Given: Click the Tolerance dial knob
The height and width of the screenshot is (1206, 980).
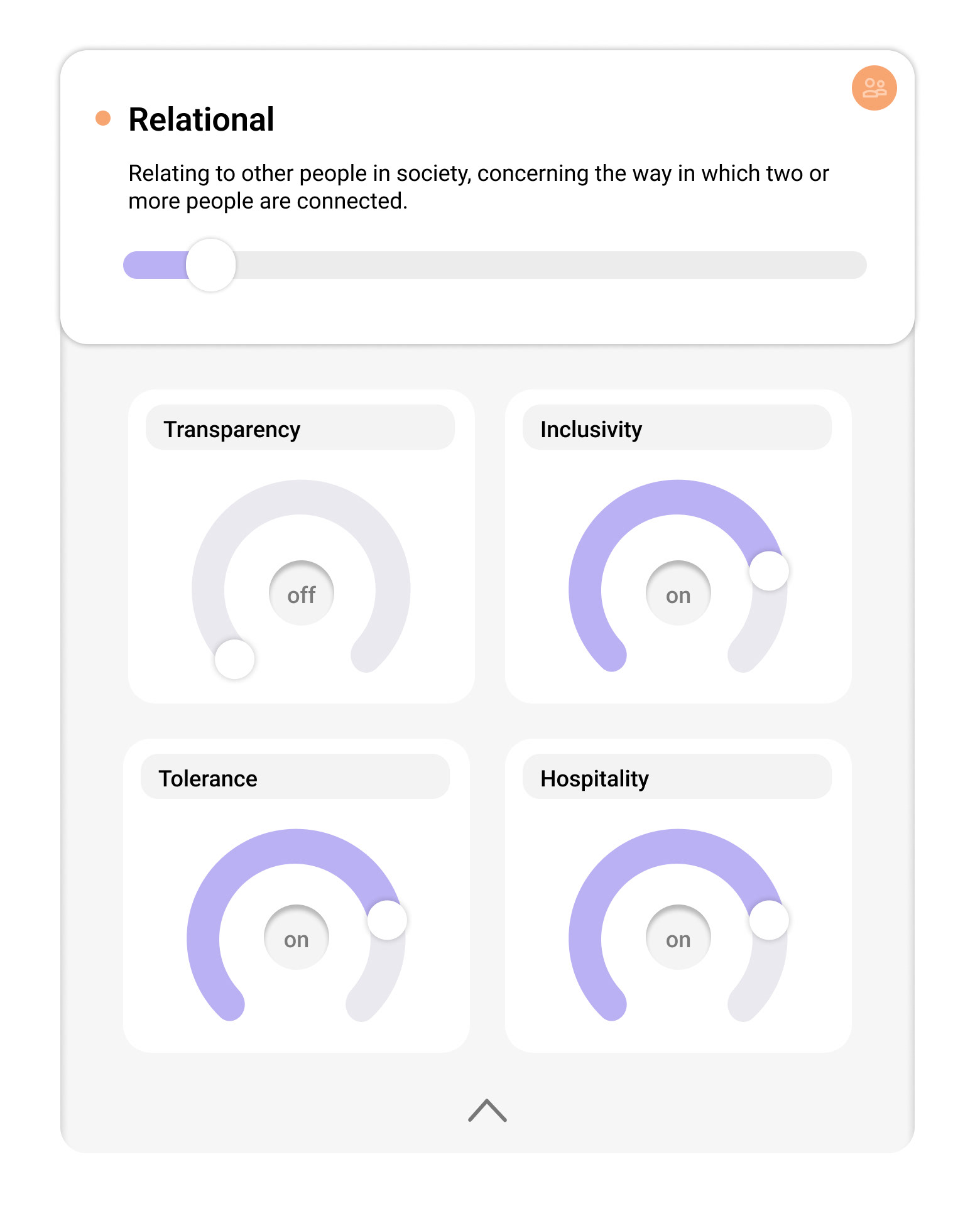Looking at the screenshot, I should [x=387, y=920].
